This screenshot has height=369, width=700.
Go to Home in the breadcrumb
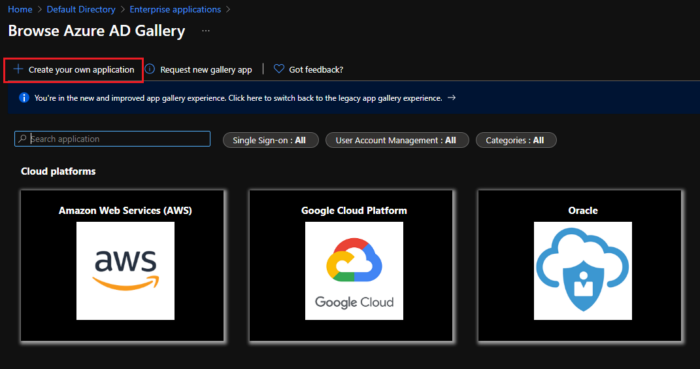point(20,9)
